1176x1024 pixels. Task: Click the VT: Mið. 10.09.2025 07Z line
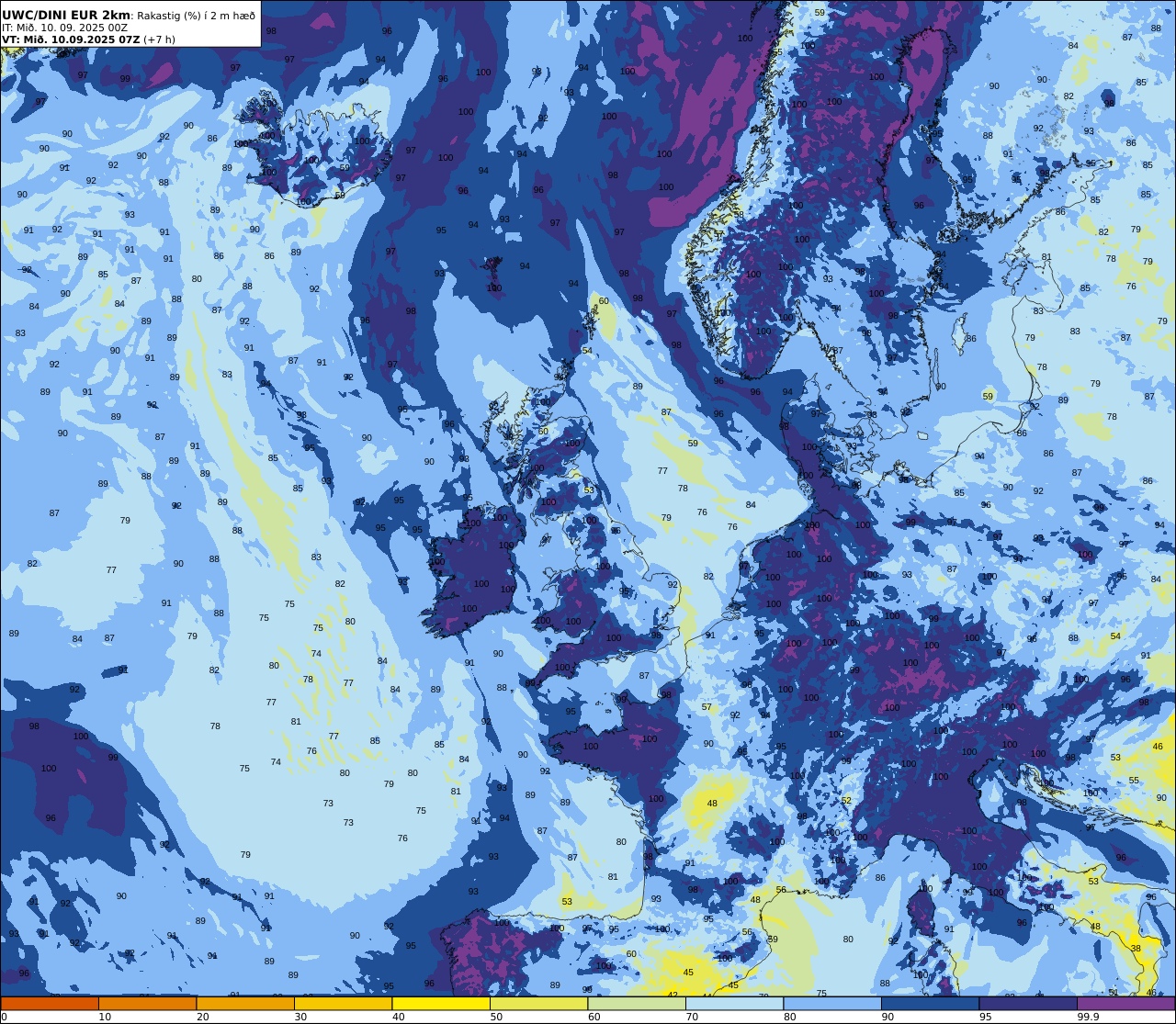(x=71, y=39)
